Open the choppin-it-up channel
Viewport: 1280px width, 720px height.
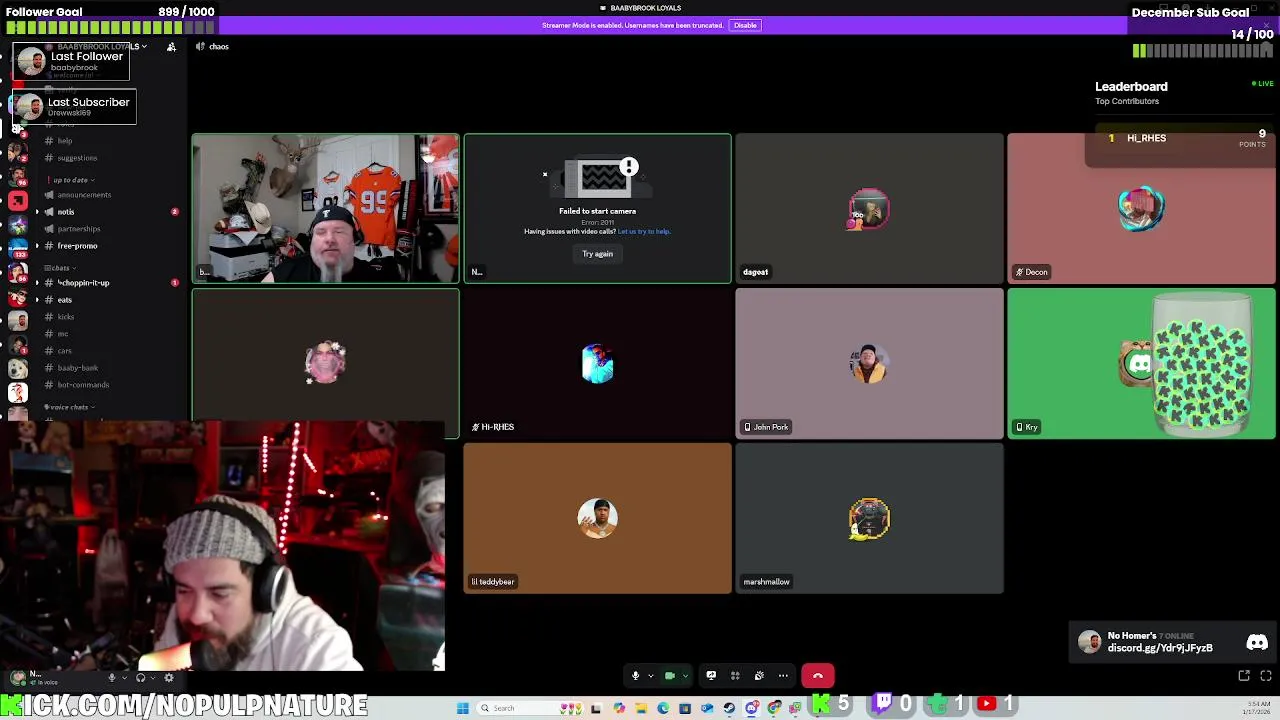tap(84, 283)
